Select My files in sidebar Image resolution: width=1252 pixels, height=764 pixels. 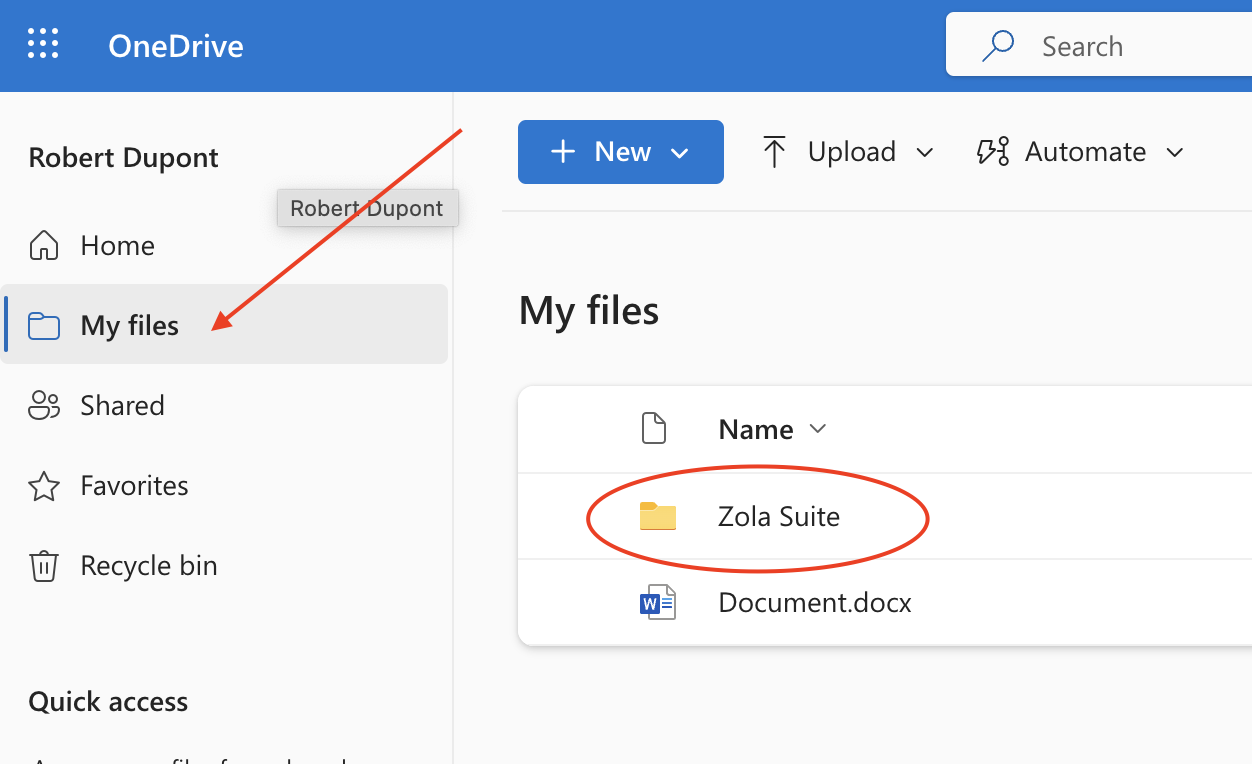226,324
